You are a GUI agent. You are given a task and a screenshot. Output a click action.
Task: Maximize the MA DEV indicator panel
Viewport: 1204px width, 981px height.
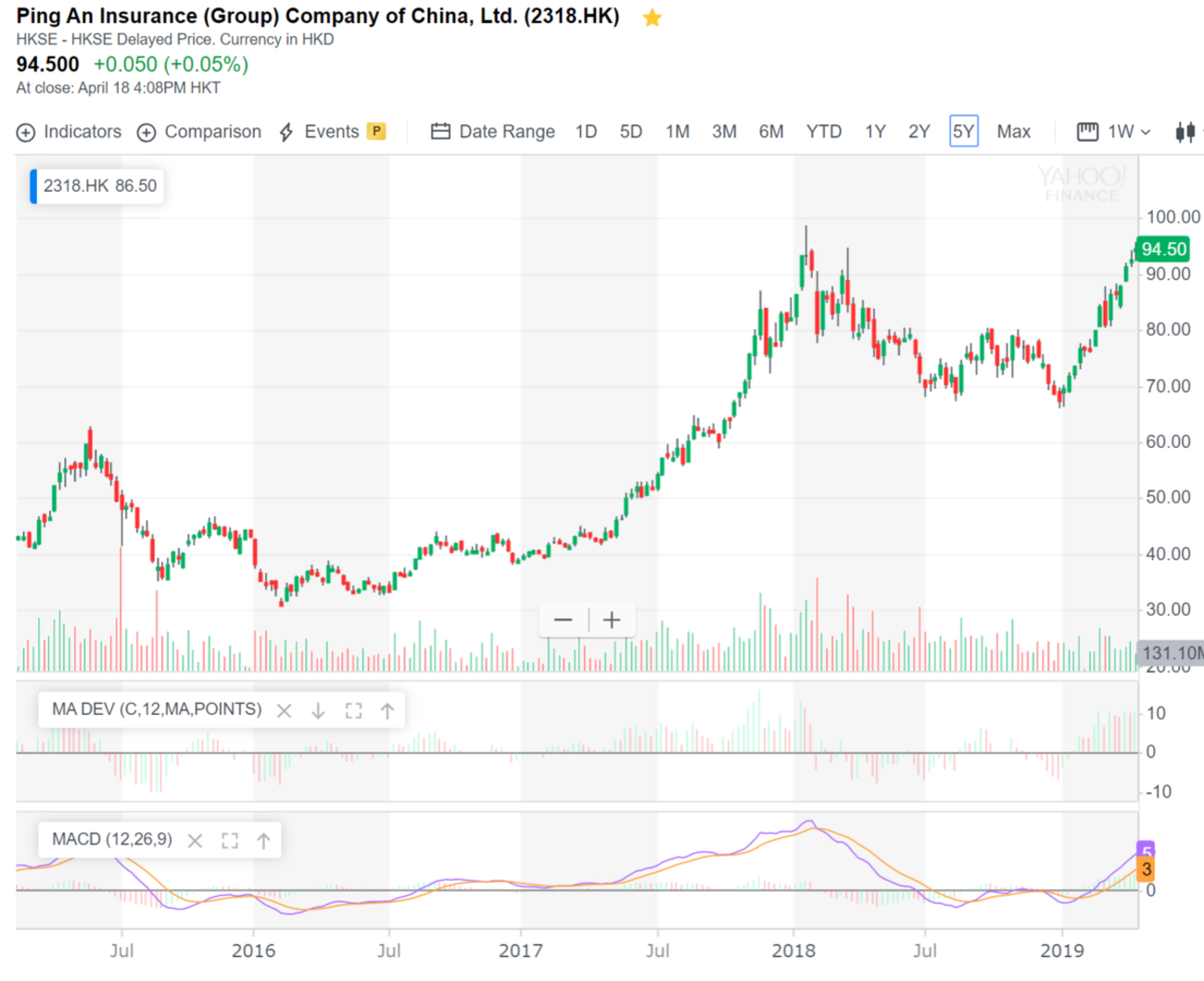pos(353,711)
